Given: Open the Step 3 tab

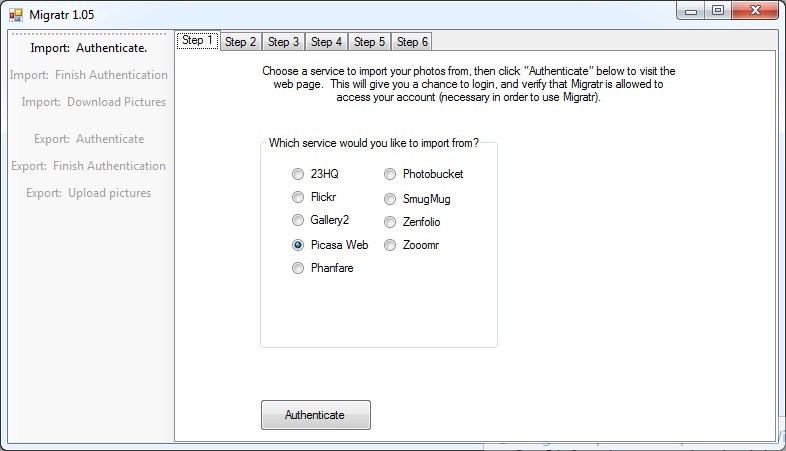Looking at the screenshot, I should [283, 42].
